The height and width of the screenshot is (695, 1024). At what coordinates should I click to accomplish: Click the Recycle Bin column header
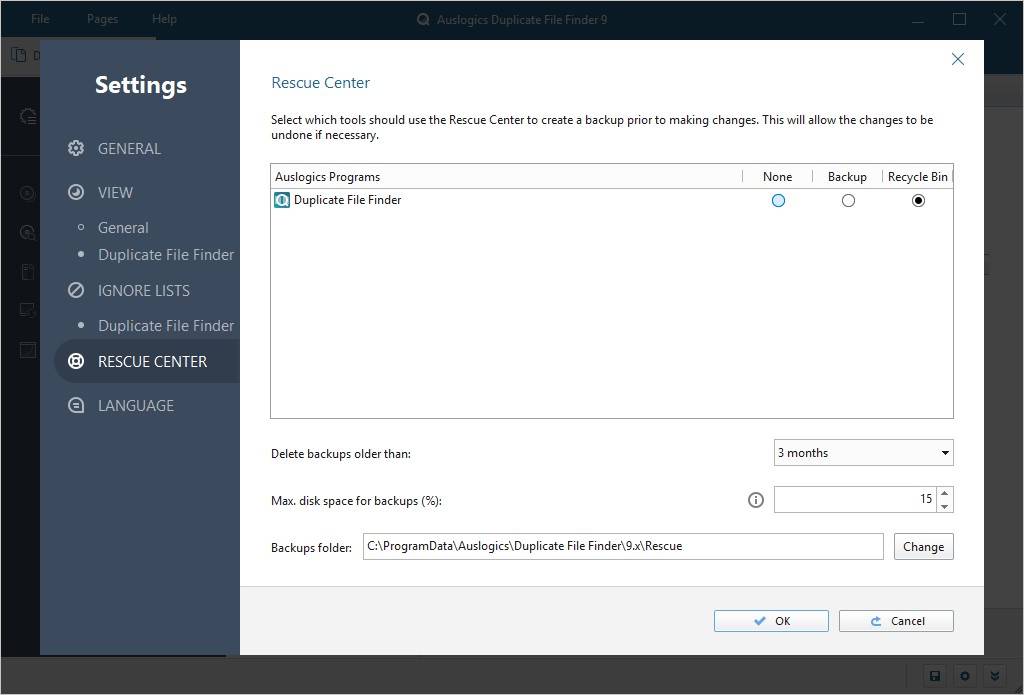tap(918, 176)
